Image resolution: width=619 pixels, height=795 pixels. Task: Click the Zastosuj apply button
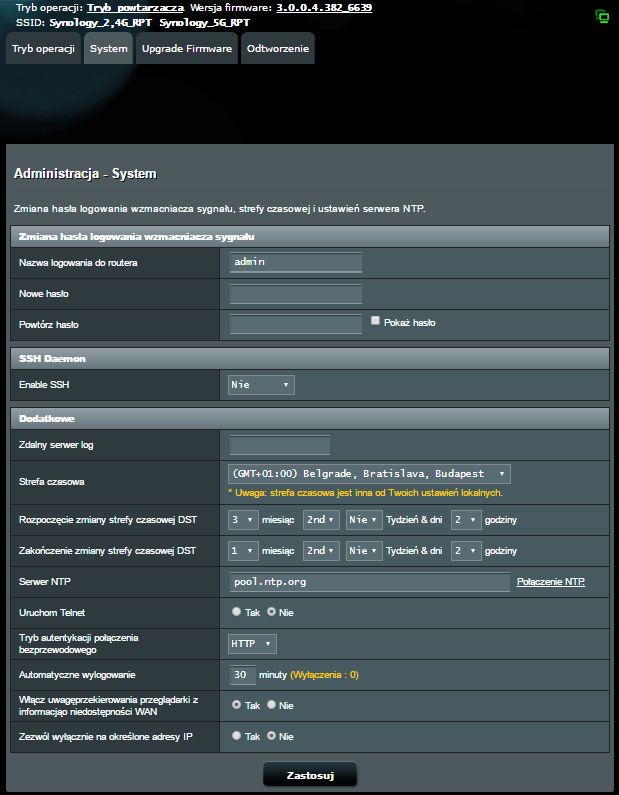click(x=310, y=775)
